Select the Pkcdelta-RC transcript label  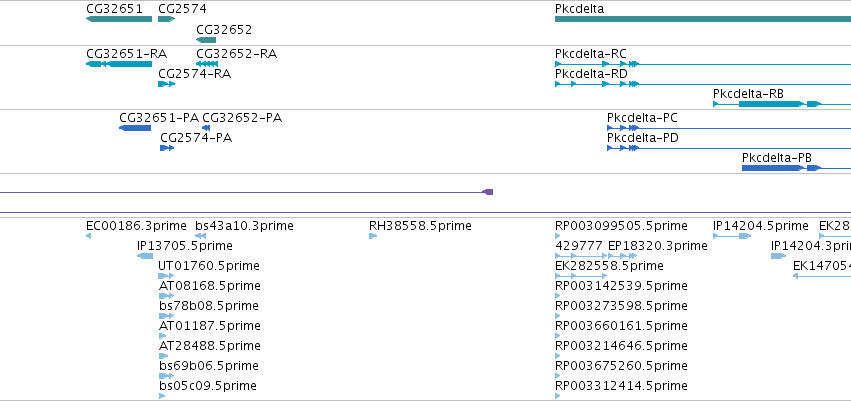point(590,54)
